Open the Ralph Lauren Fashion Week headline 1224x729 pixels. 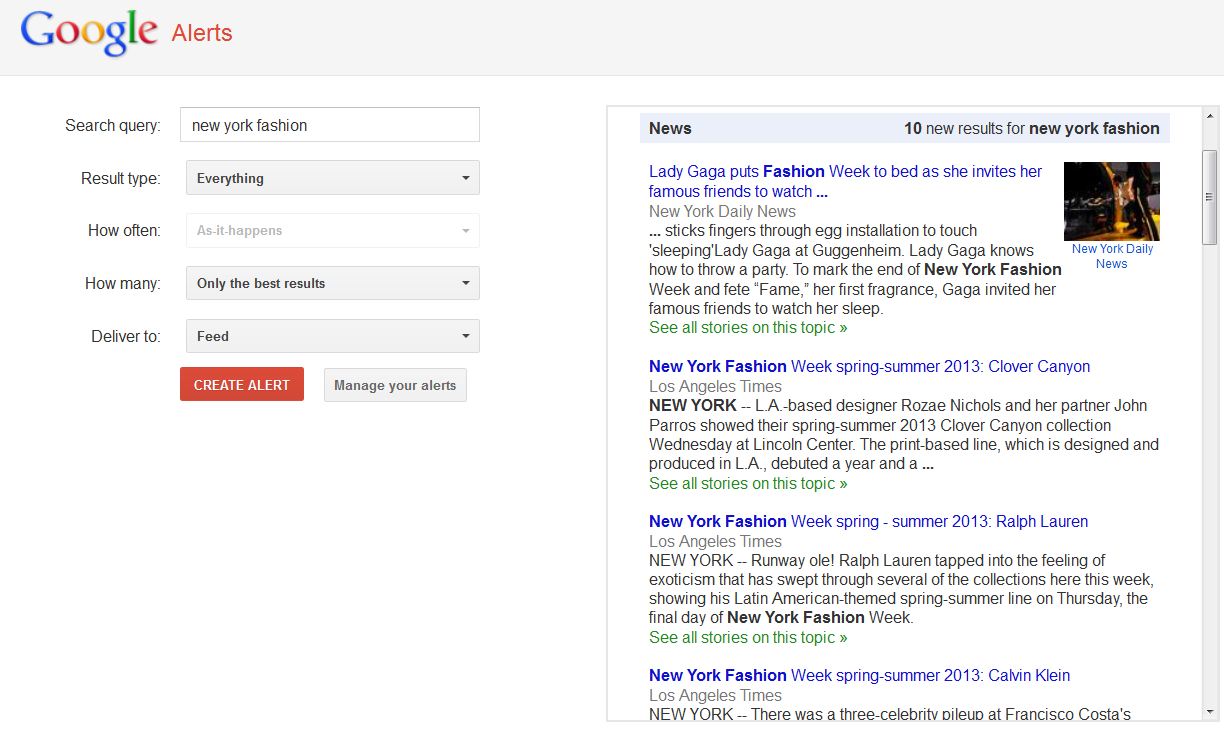(x=868, y=521)
